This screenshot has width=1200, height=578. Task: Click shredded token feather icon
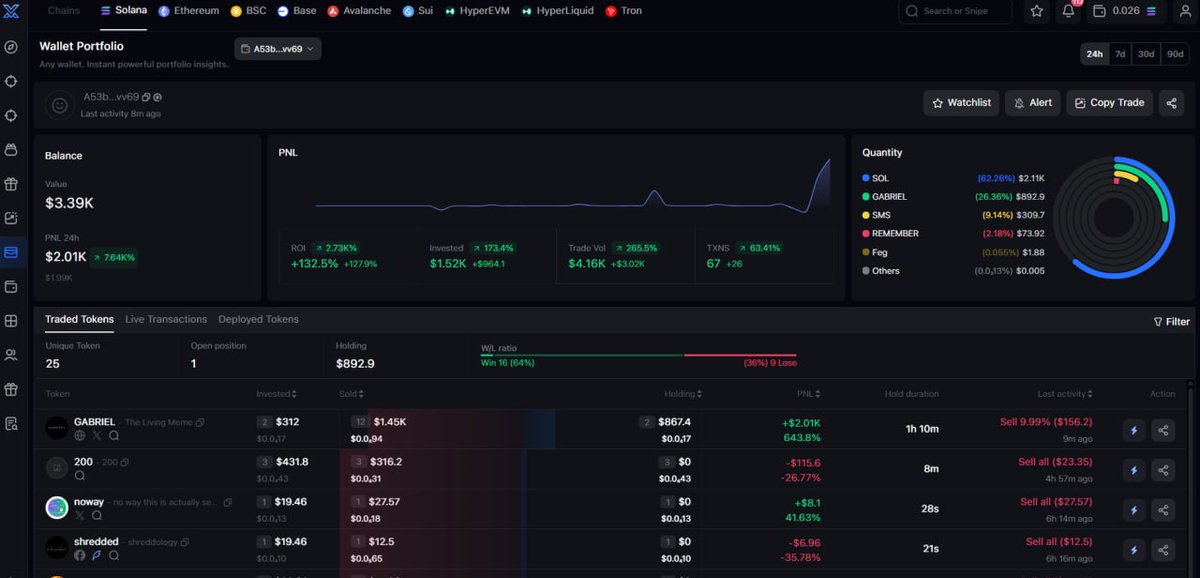[97, 556]
